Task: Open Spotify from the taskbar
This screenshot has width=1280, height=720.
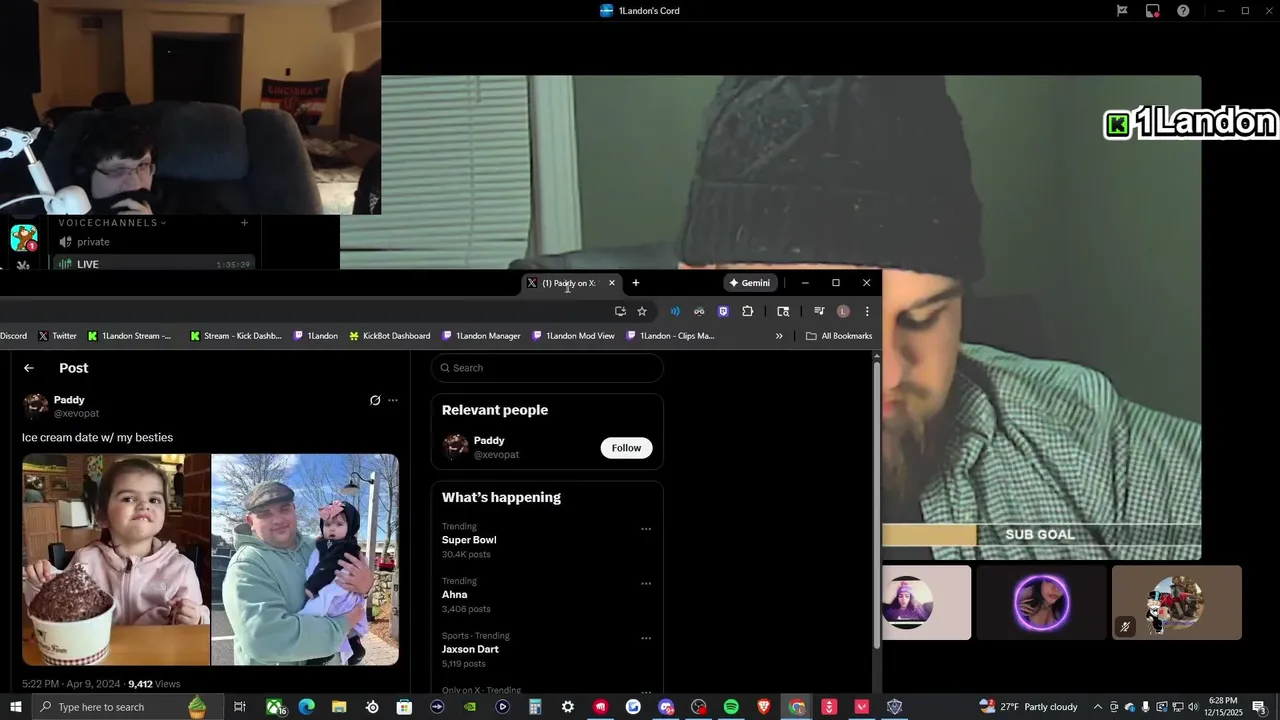Action: coord(731,707)
